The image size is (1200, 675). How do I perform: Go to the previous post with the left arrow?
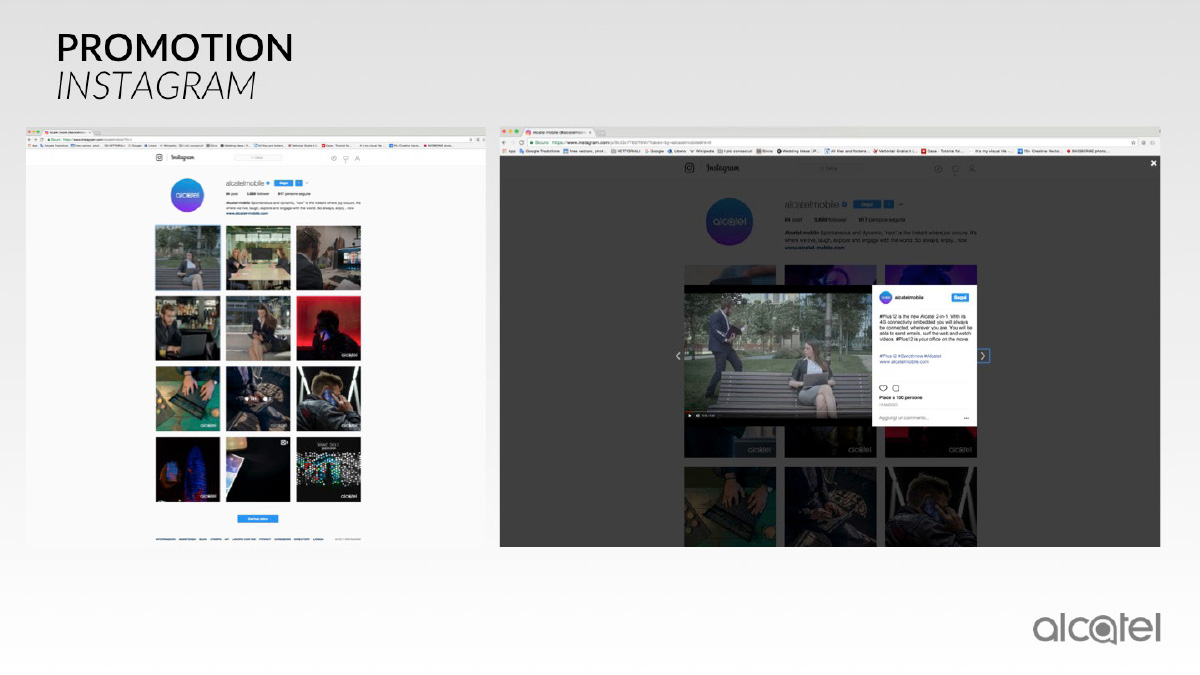[678, 356]
